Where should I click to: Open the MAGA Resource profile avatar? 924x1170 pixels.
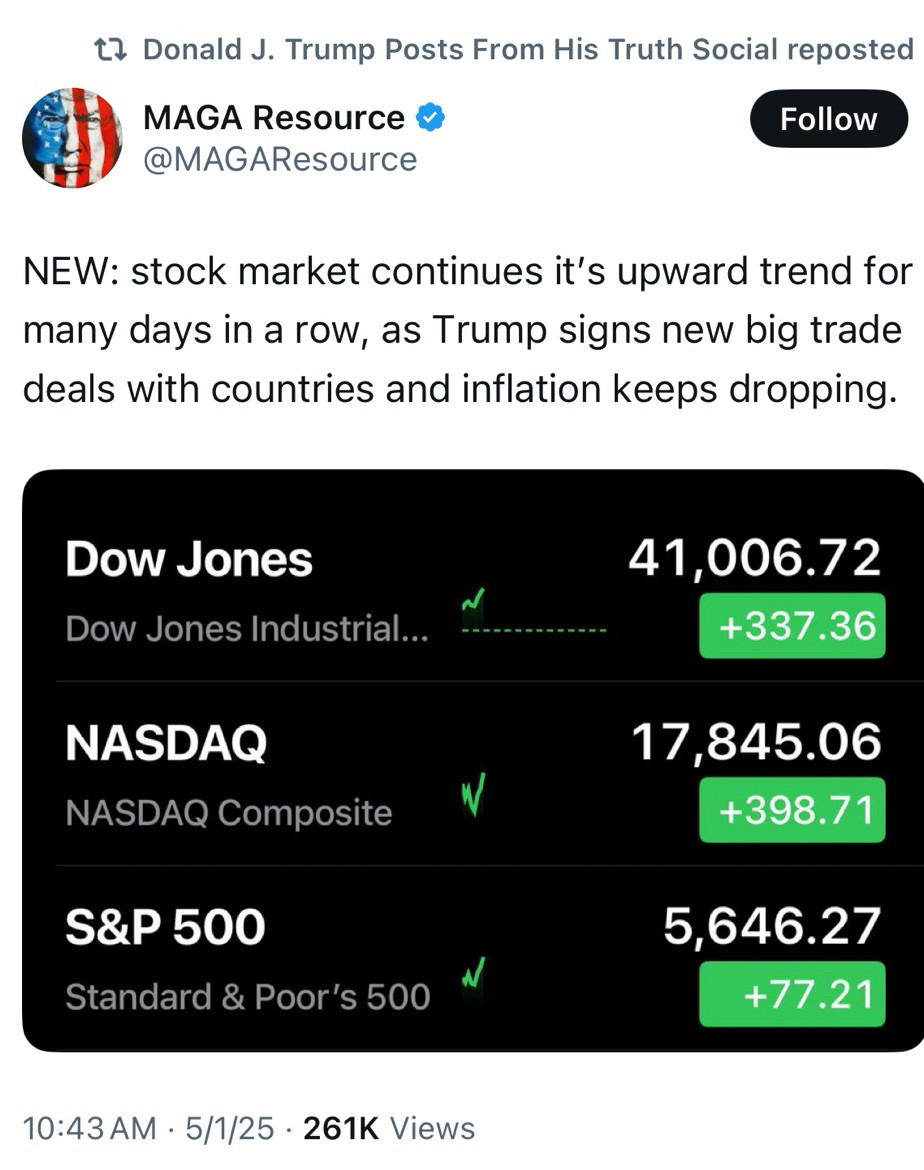click(72, 137)
